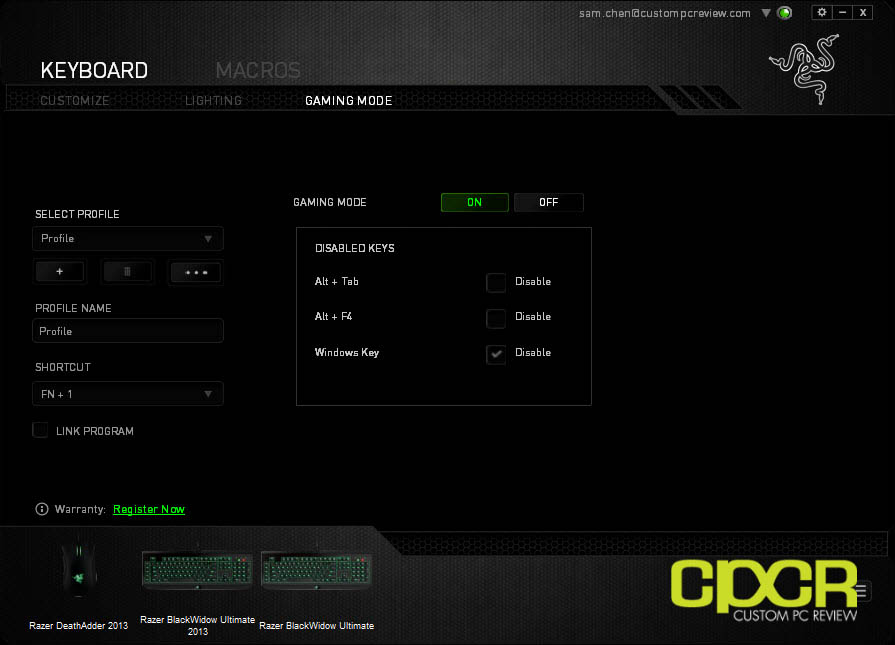Enable Alt + Tab disable checkbox

pyautogui.click(x=496, y=282)
